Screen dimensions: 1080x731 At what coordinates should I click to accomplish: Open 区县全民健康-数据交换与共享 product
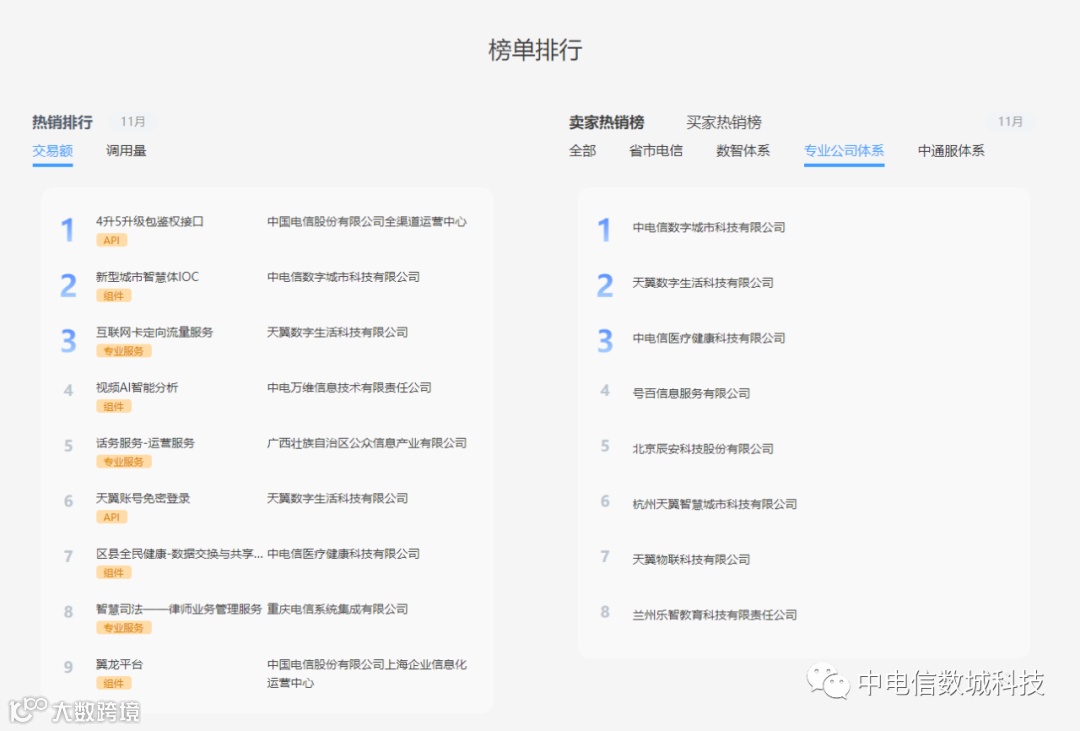(179, 554)
